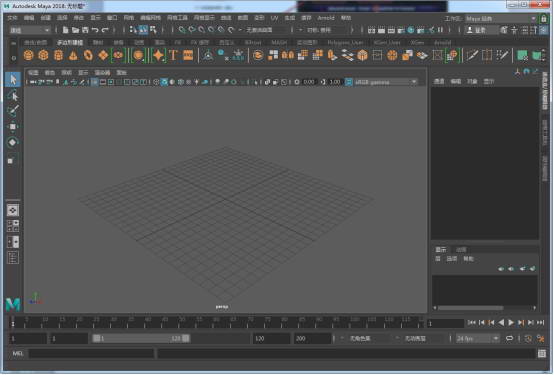This screenshot has height=375, width=554.
Task: Toggle workspace lock icon
Action: coord(544,18)
